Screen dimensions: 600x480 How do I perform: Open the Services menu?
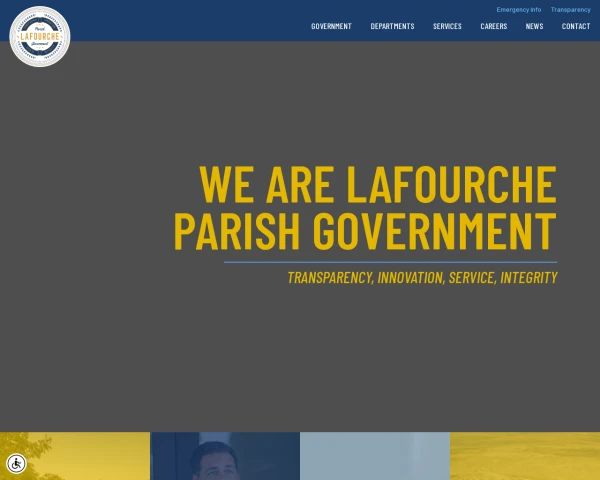(447, 26)
